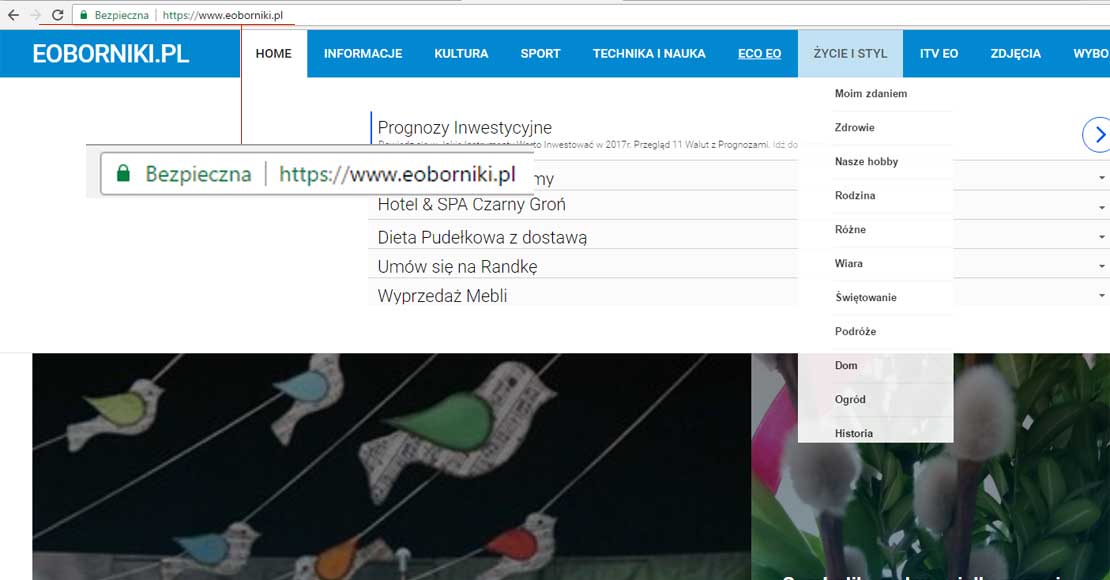1110x580 pixels.
Task: Open the SPORT menu
Action: (x=540, y=54)
